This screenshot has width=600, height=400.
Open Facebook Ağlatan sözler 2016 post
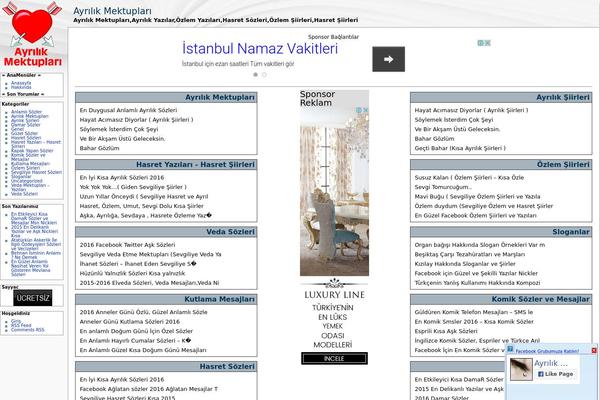pos(148,389)
